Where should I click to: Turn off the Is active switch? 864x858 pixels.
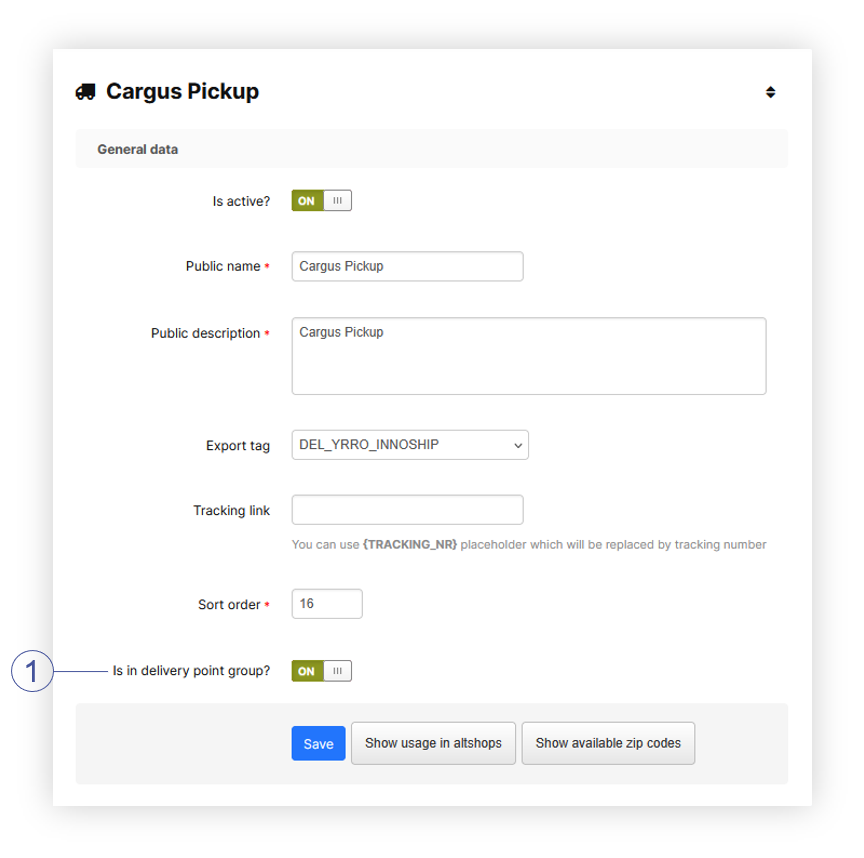pos(321,201)
